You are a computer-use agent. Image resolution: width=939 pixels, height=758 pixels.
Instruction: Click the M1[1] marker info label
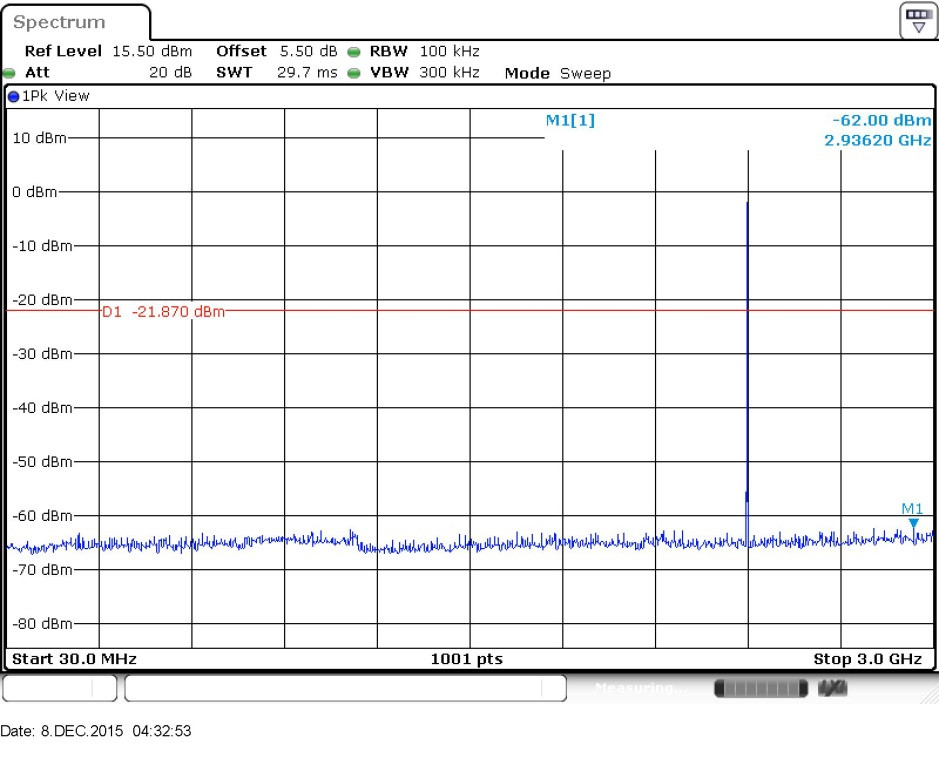point(570,120)
